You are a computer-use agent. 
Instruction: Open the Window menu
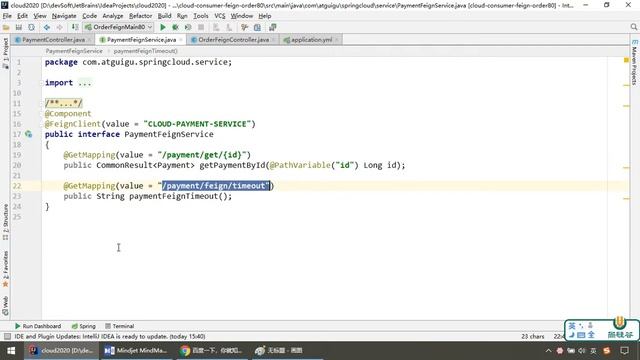coord(242,16)
